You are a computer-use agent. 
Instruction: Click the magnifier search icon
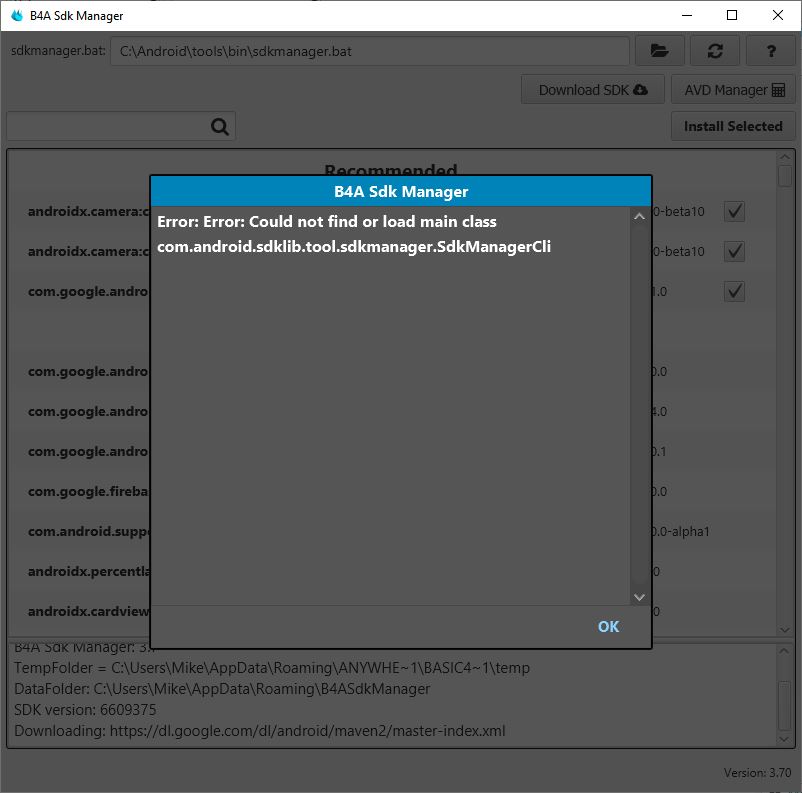[x=220, y=126]
